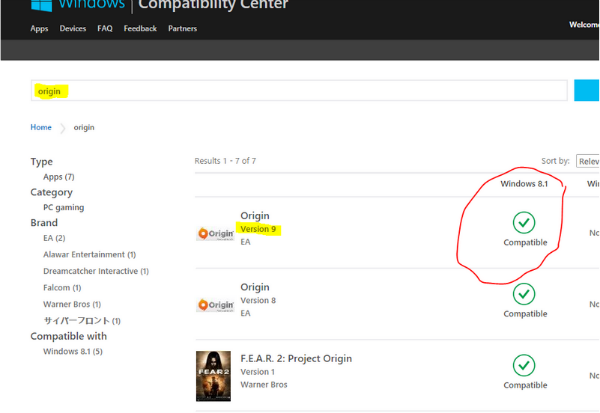Go to the FAQ page
Screen dimensions: 600x413
point(105,29)
